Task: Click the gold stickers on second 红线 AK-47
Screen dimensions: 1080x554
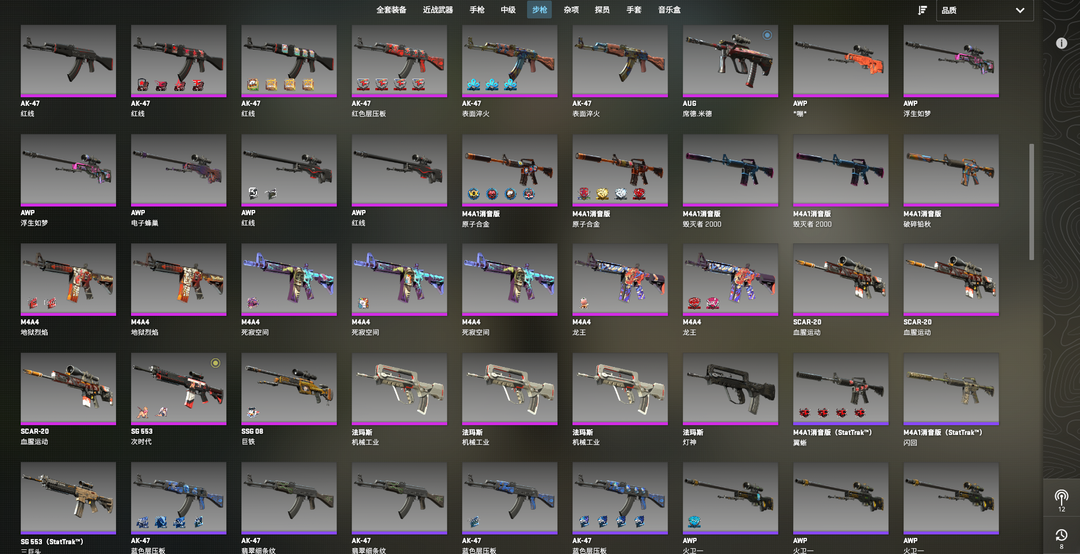Action: point(281,85)
